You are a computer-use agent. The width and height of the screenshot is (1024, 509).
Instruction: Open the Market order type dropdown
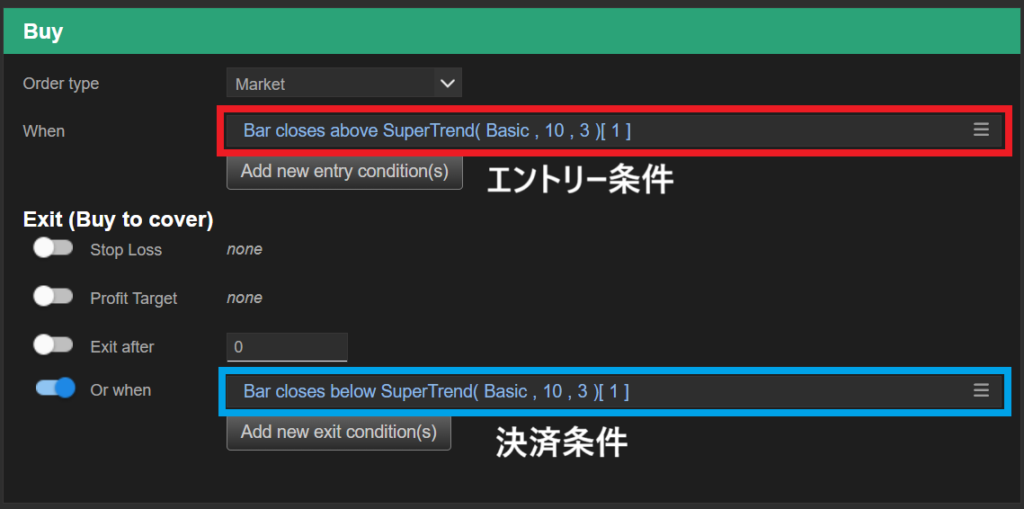(344, 84)
